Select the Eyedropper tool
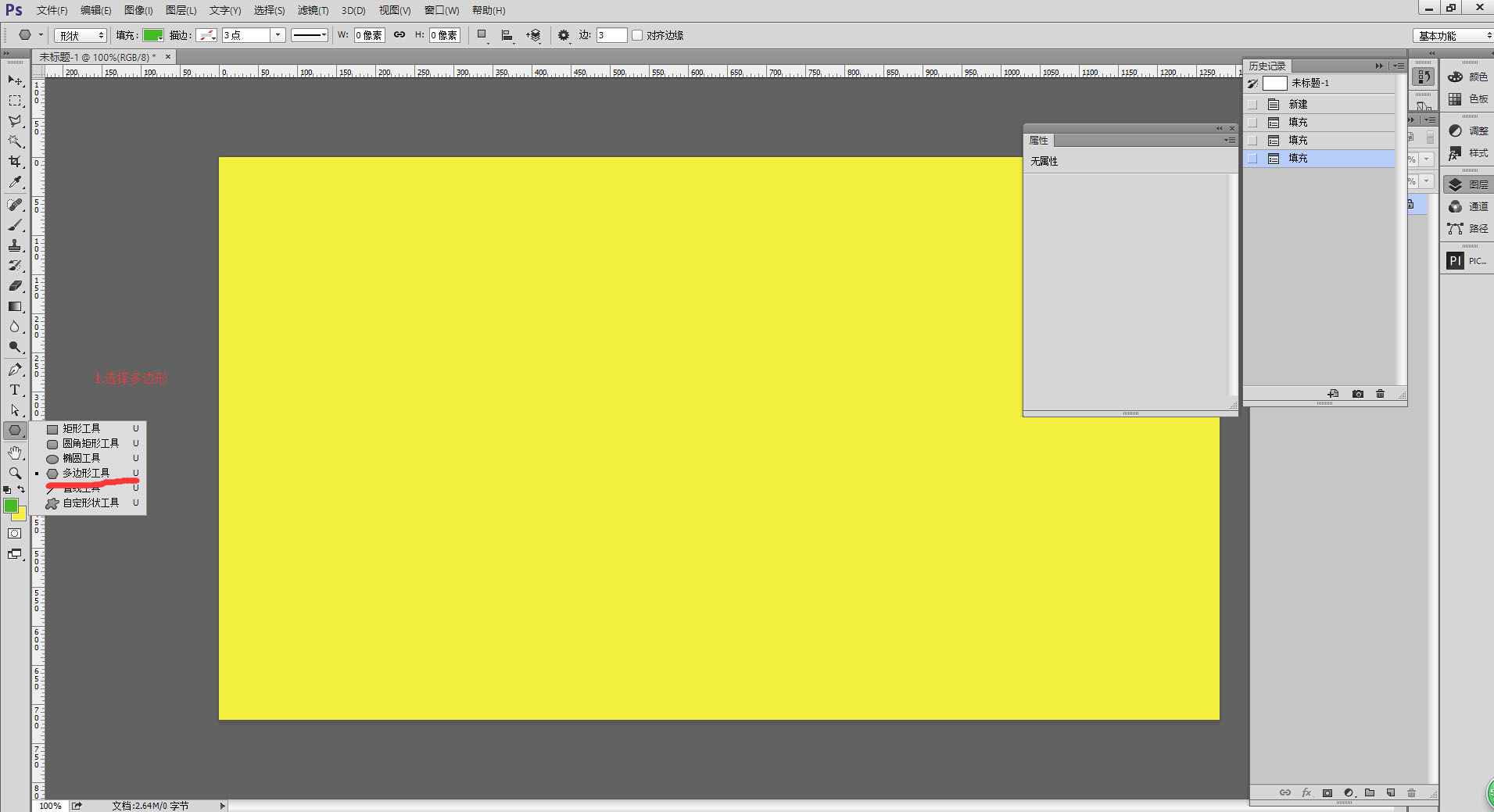This screenshot has width=1494, height=812. (15, 182)
